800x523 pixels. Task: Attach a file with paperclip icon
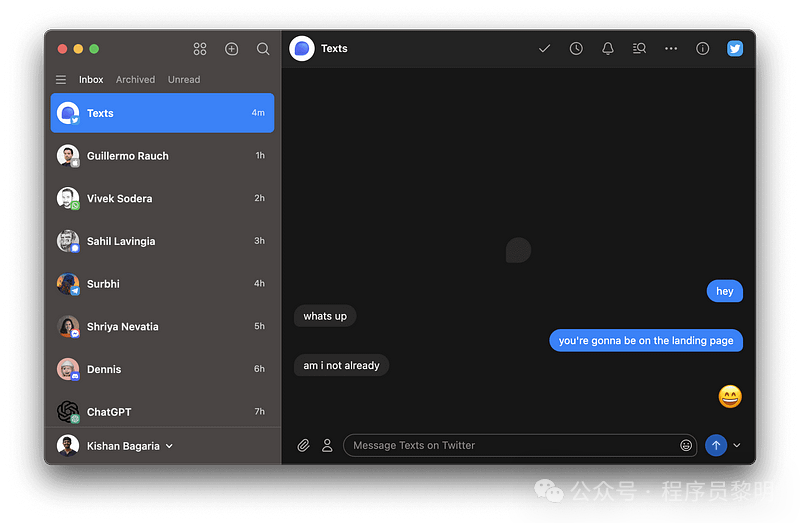tap(304, 445)
